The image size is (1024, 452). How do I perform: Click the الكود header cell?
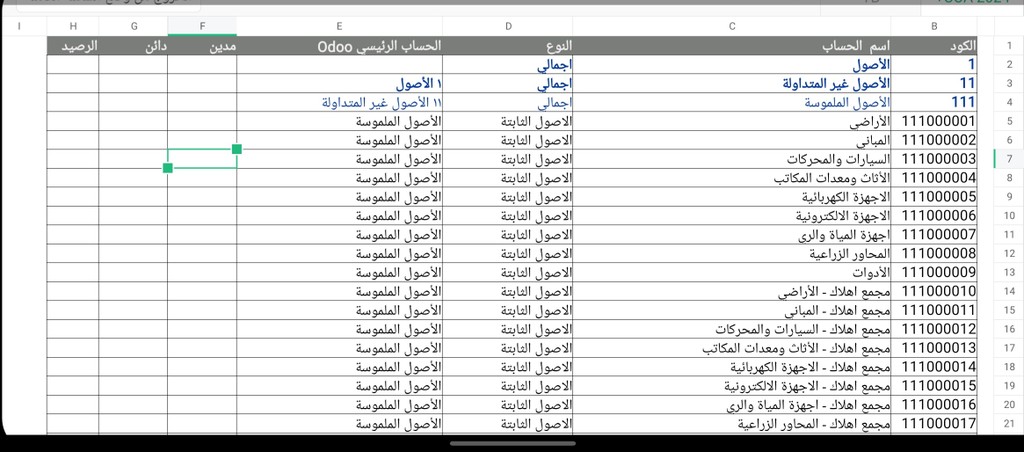(934, 46)
